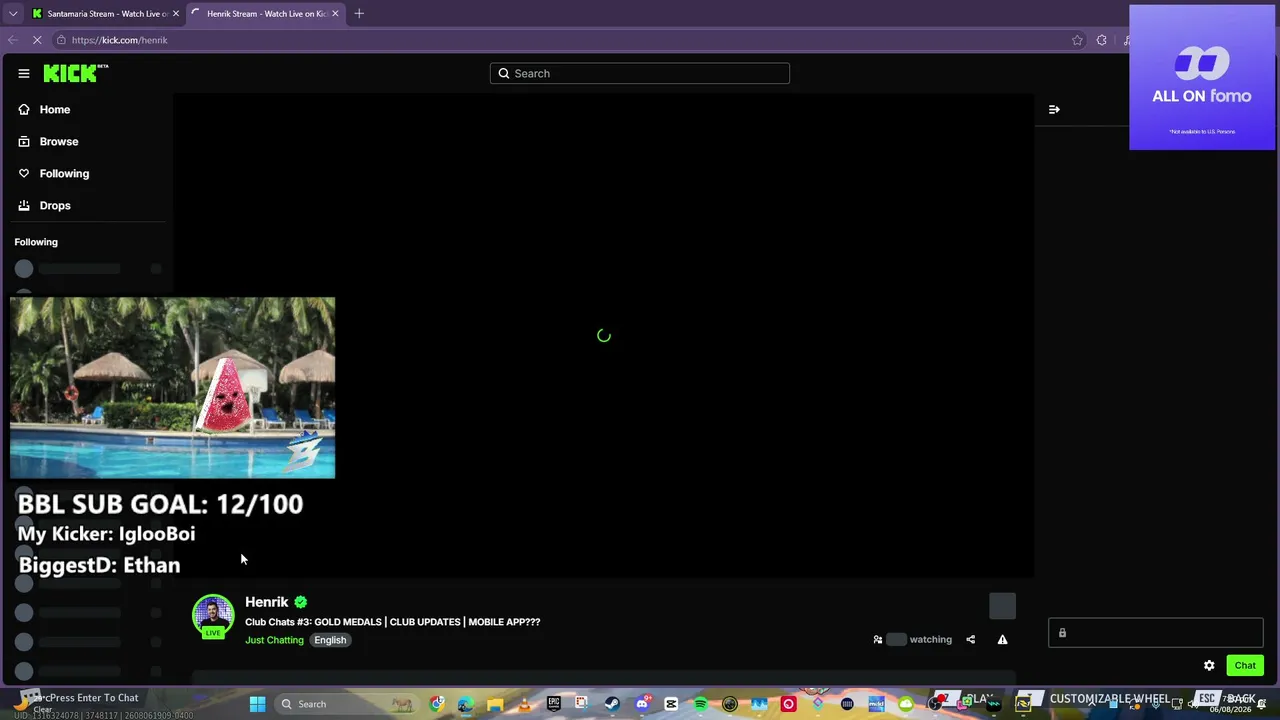
Task: Click the Kick logo
Action: [x=75, y=73]
